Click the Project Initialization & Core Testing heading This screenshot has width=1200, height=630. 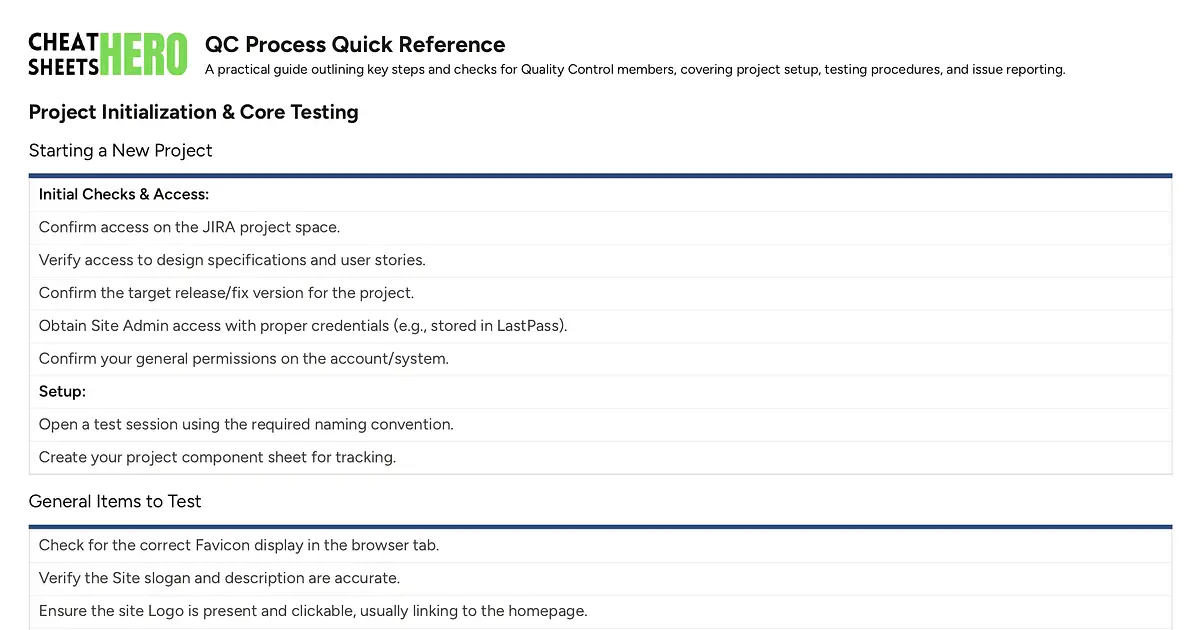click(194, 112)
